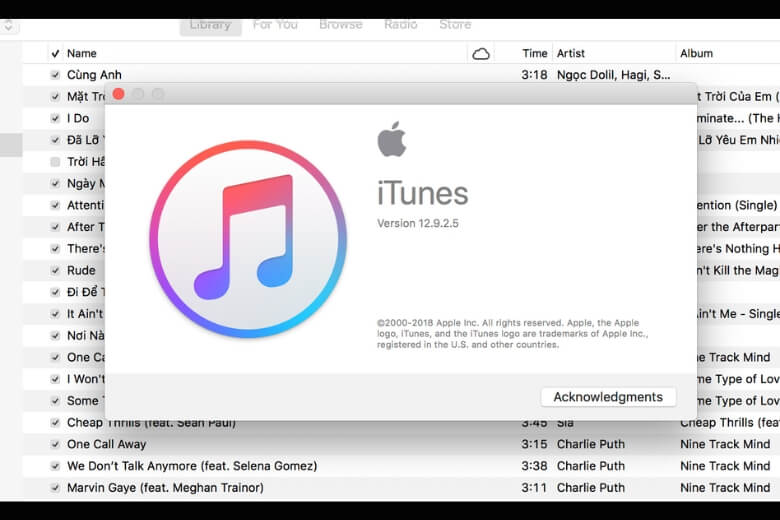The height and width of the screenshot is (520, 780).
Task: Click Charlie Puth artist for Marvin Gaye row
Action: (590, 488)
